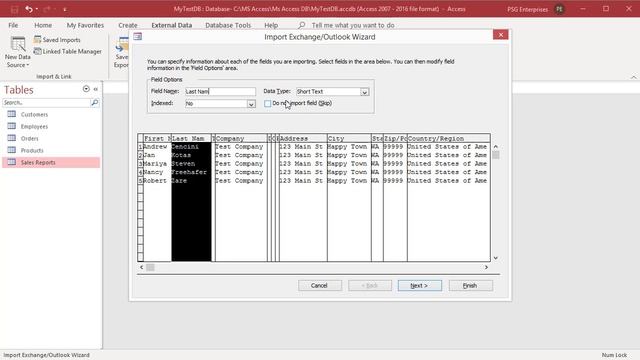Click the Tell me search magnifier icon
The image size is (640, 360).
click(302, 25)
